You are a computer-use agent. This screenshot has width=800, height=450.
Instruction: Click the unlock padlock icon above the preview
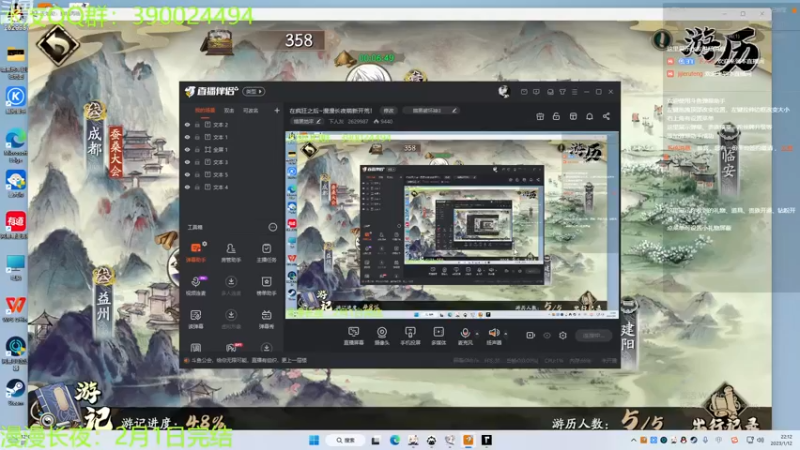point(556,116)
